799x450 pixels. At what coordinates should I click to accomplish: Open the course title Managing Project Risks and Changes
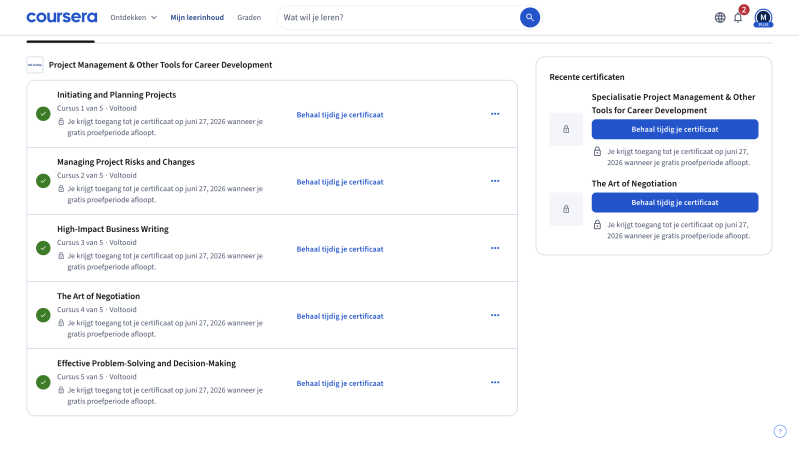pyautogui.click(x=126, y=162)
